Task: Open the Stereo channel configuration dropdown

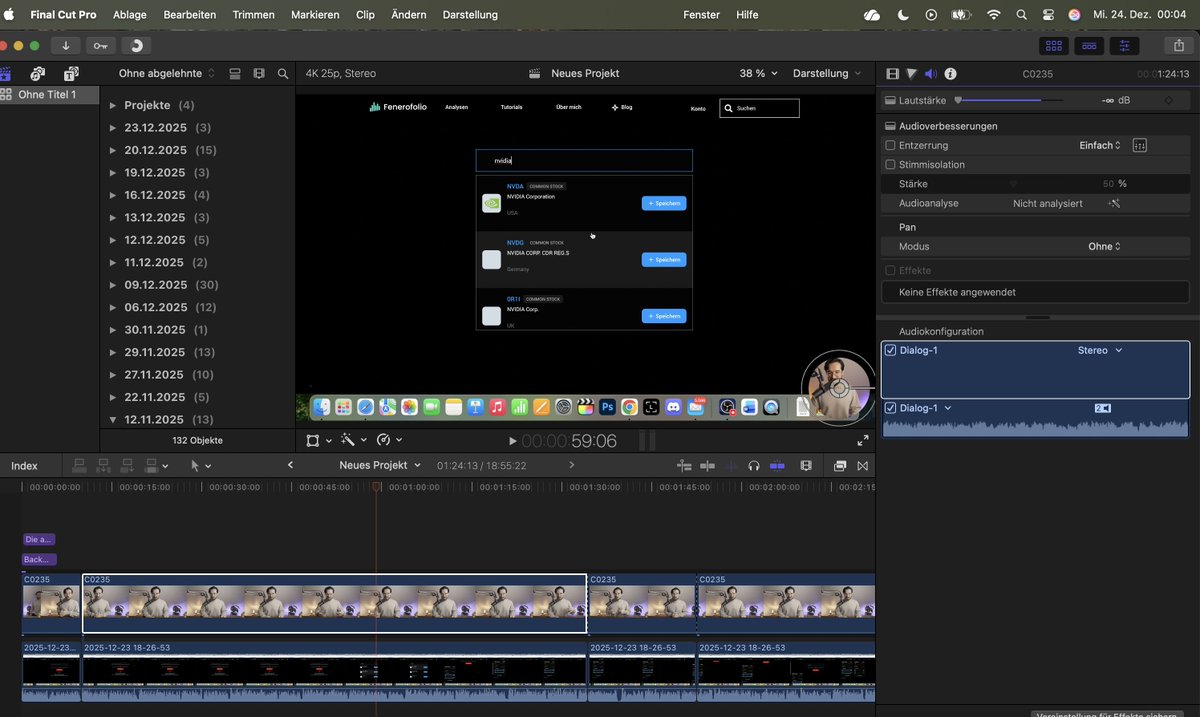Action: [1100, 350]
